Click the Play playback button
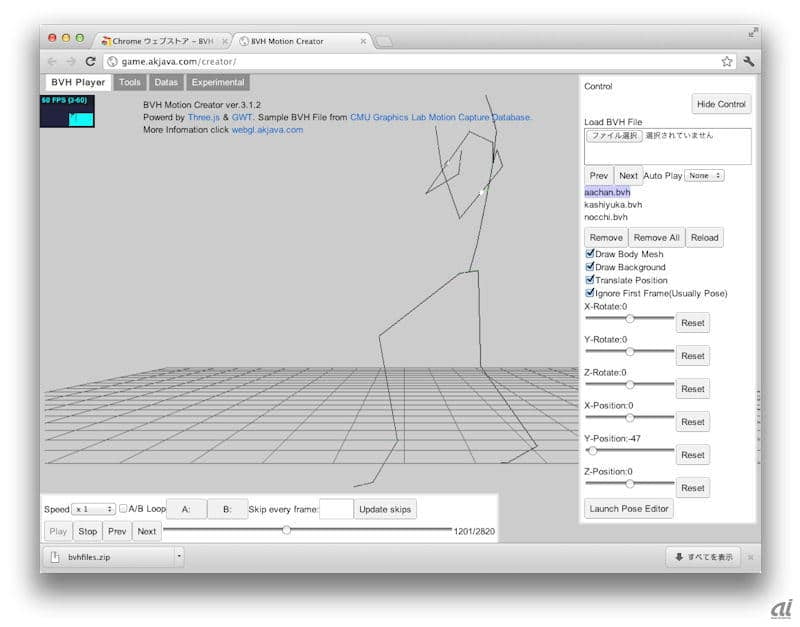The width and height of the screenshot is (800, 627). [58, 532]
